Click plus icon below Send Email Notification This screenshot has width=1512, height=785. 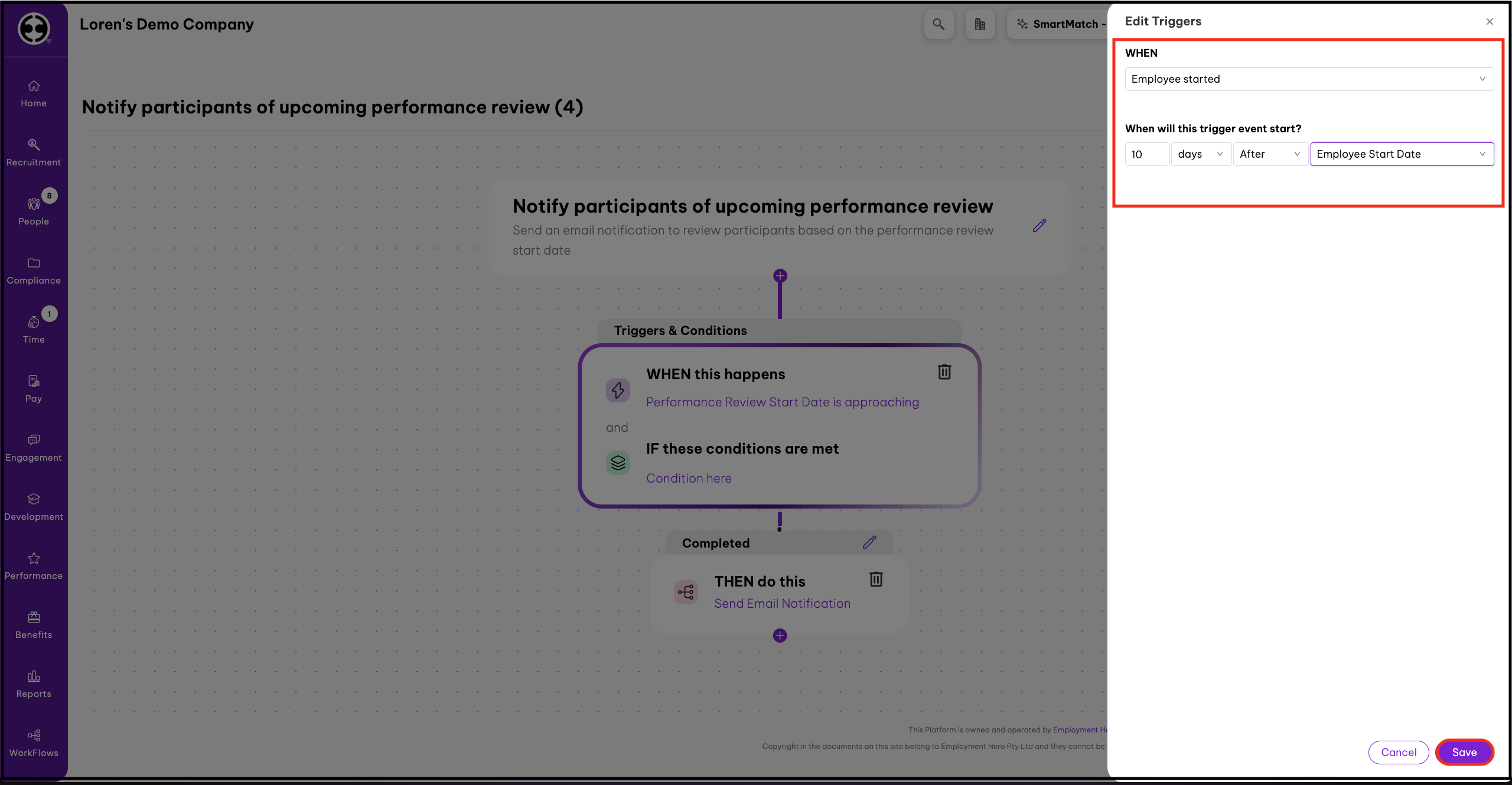coord(780,636)
